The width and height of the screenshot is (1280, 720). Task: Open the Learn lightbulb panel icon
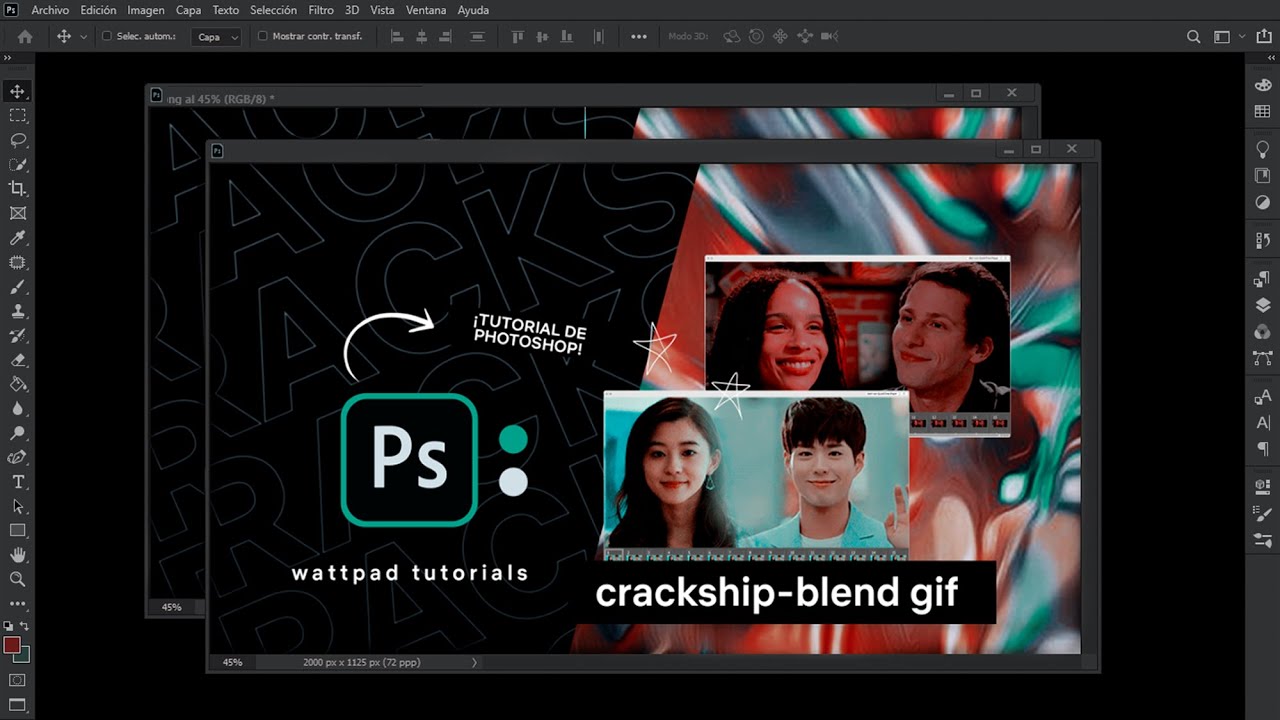(x=1263, y=149)
